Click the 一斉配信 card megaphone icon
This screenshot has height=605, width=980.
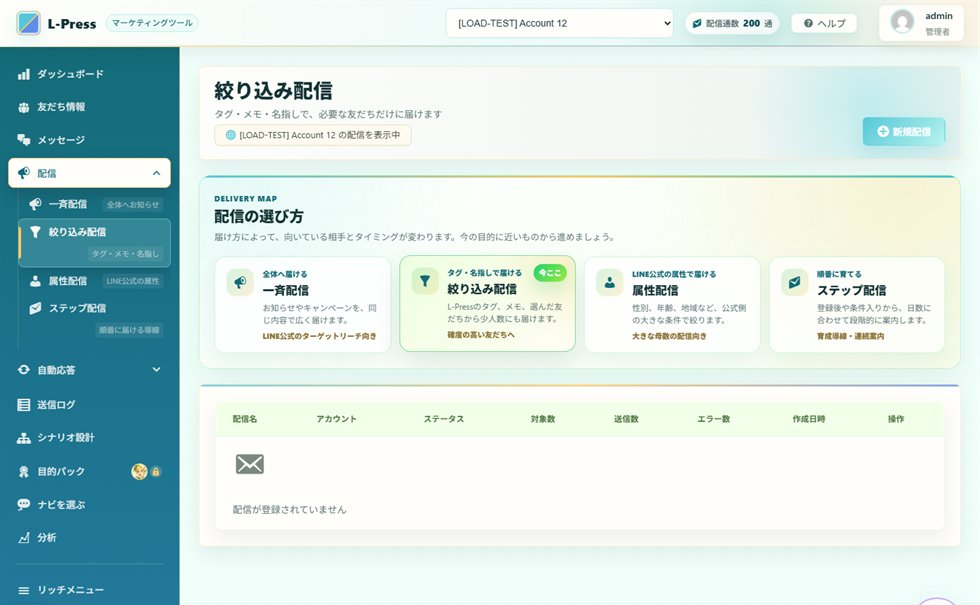(x=240, y=282)
